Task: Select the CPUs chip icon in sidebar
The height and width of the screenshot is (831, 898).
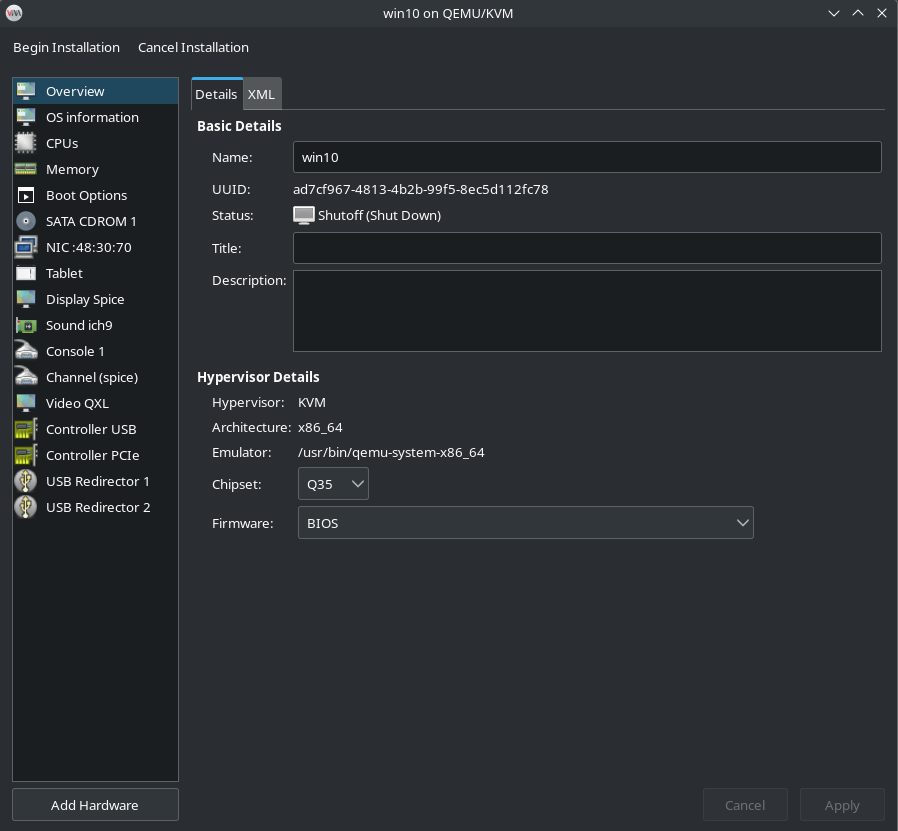Action: [26, 143]
